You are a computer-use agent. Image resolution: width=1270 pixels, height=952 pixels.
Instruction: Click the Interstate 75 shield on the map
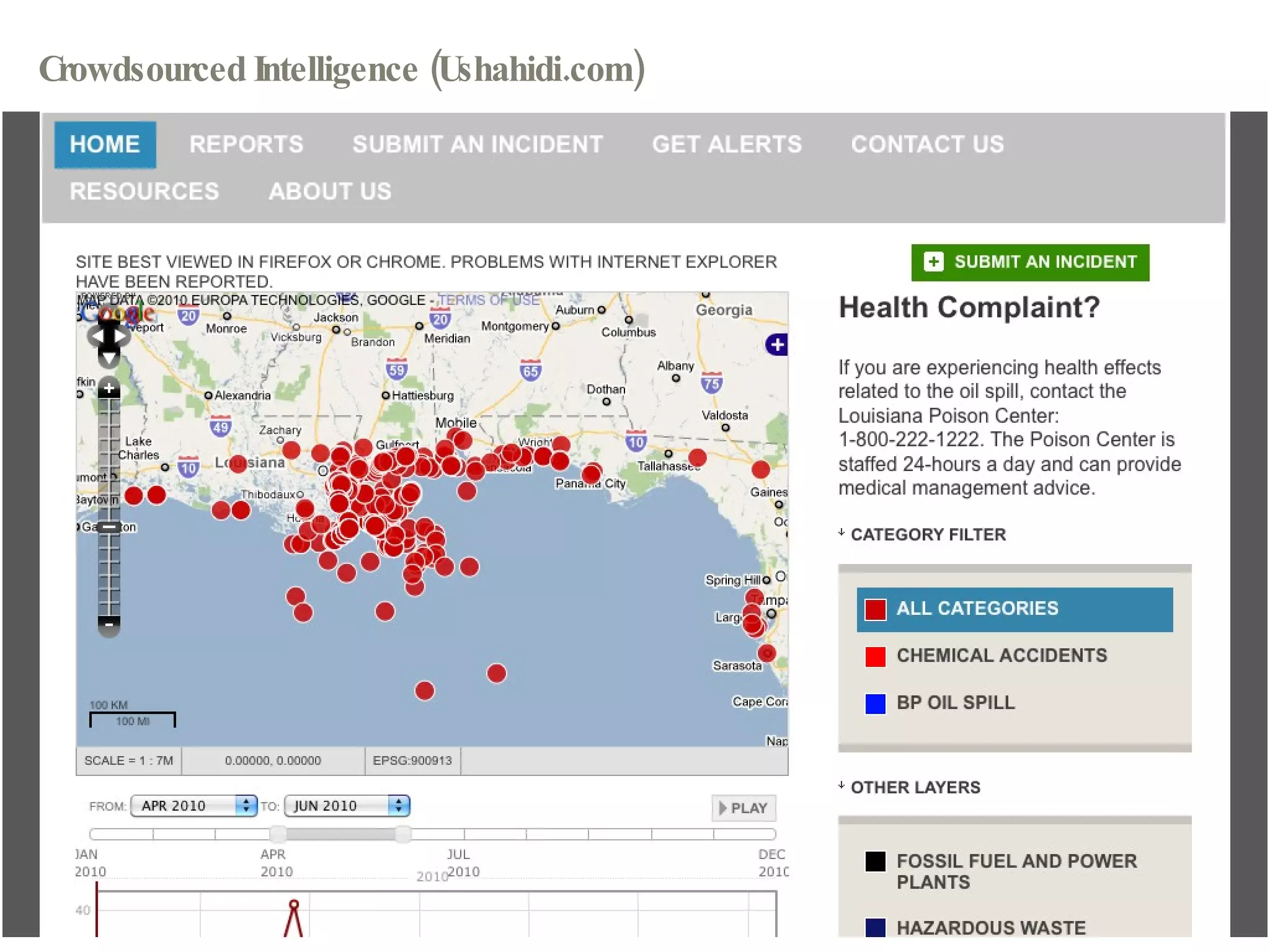712,382
